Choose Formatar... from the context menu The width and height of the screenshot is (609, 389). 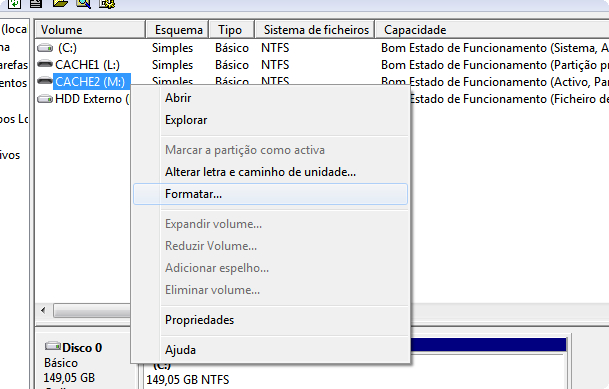pos(270,194)
